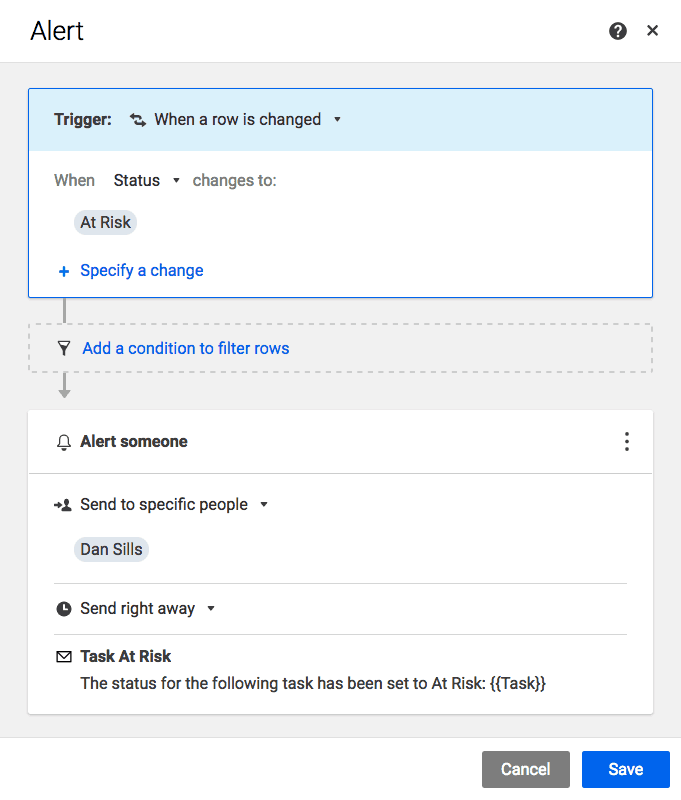681x800 pixels.
Task: Expand the Trigger type dropdown arrow
Action: pyautogui.click(x=337, y=120)
